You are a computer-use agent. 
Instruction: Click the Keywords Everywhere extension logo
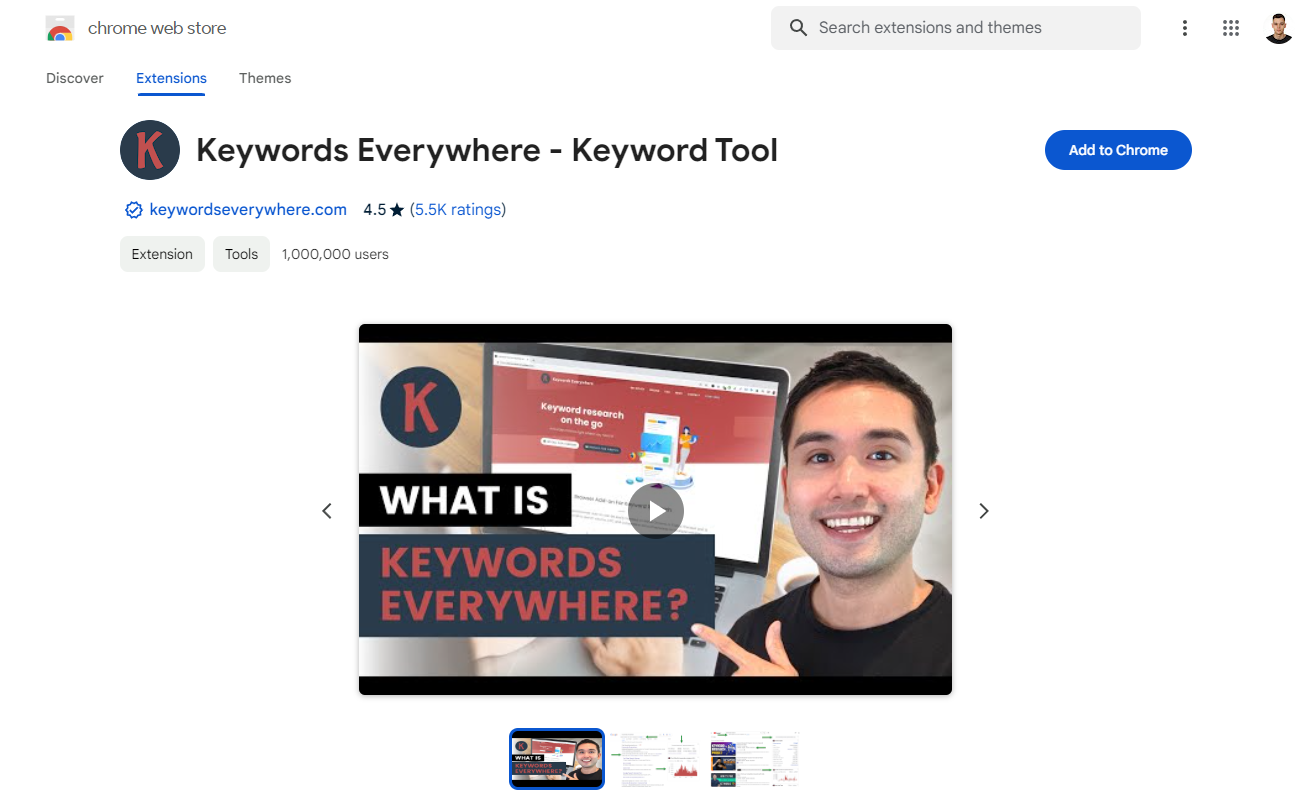coord(150,150)
